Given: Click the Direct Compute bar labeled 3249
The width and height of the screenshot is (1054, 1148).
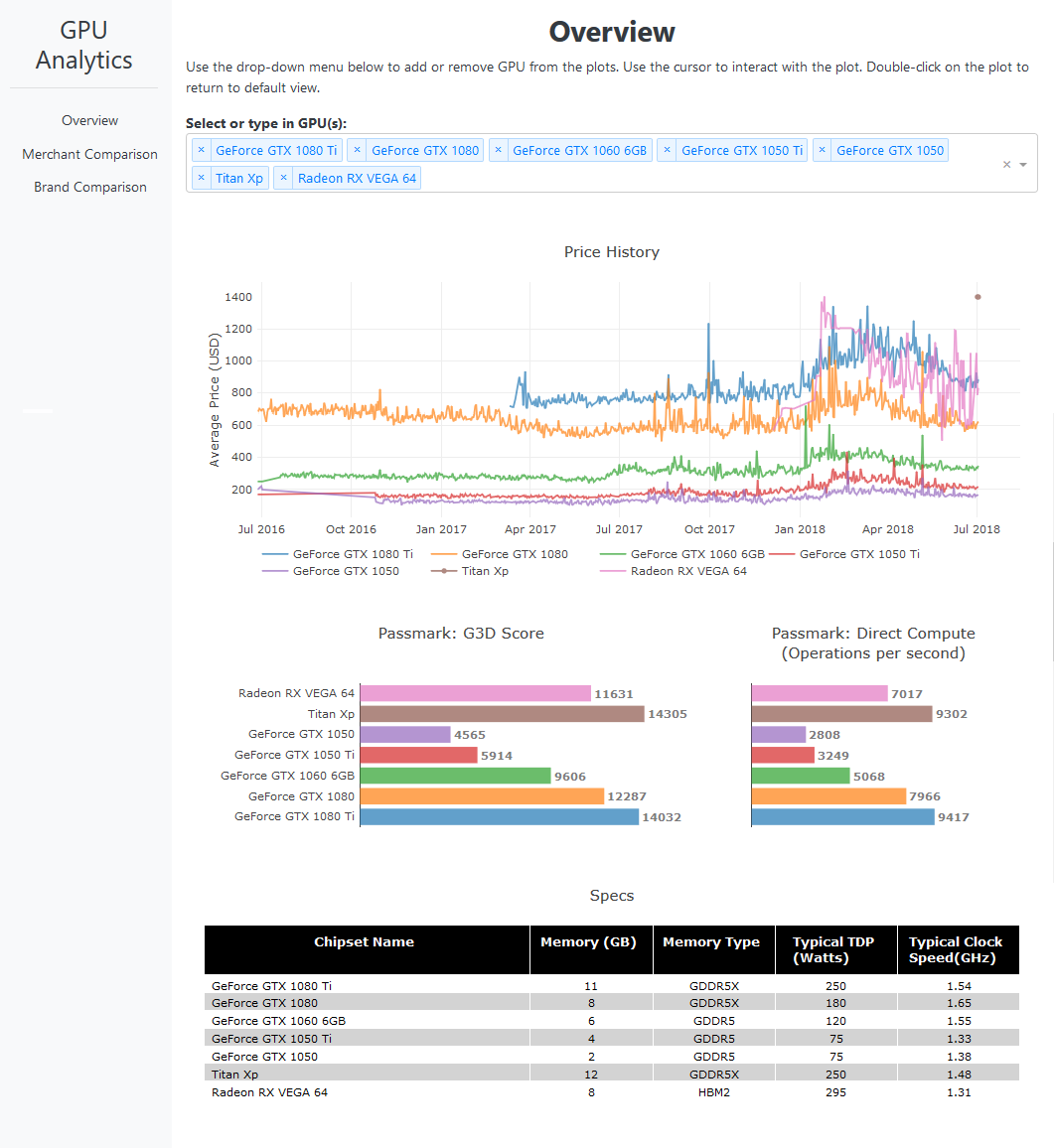Looking at the screenshot, I should click(783, 755).
